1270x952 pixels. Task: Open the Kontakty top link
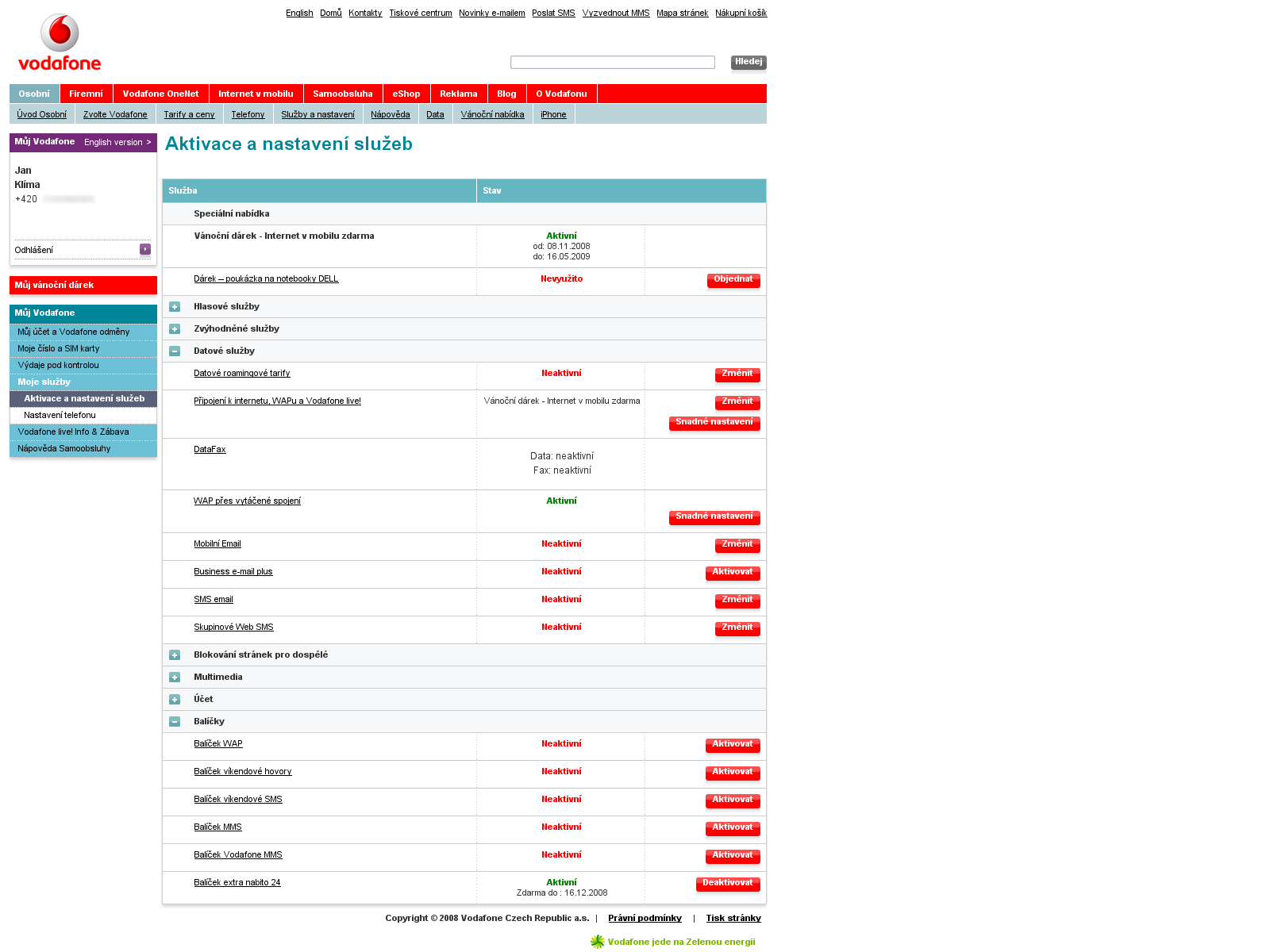pyautogui.click(x=365, y=13)
